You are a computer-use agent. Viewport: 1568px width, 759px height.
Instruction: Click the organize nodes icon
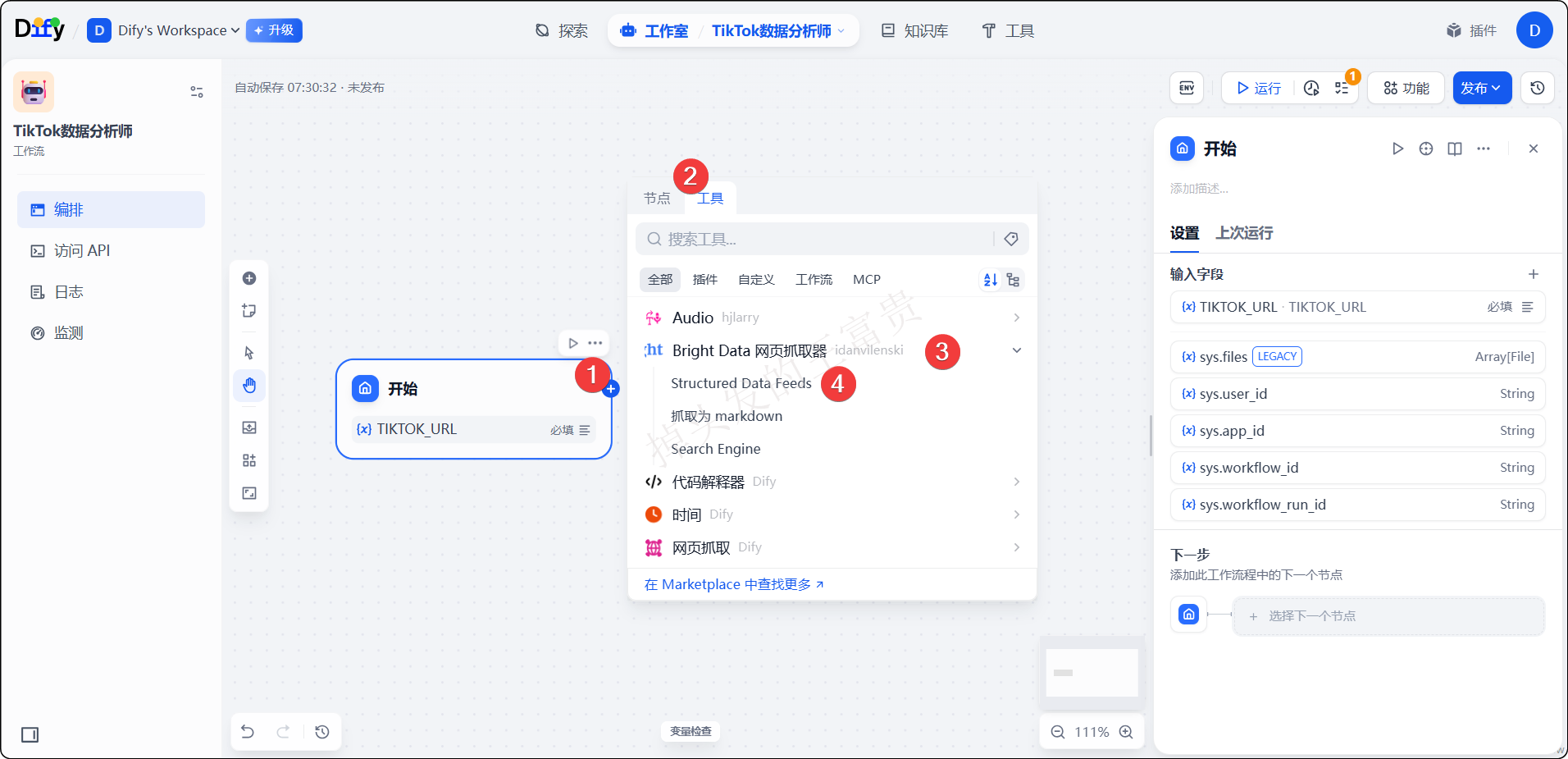(x=249, y=460)
